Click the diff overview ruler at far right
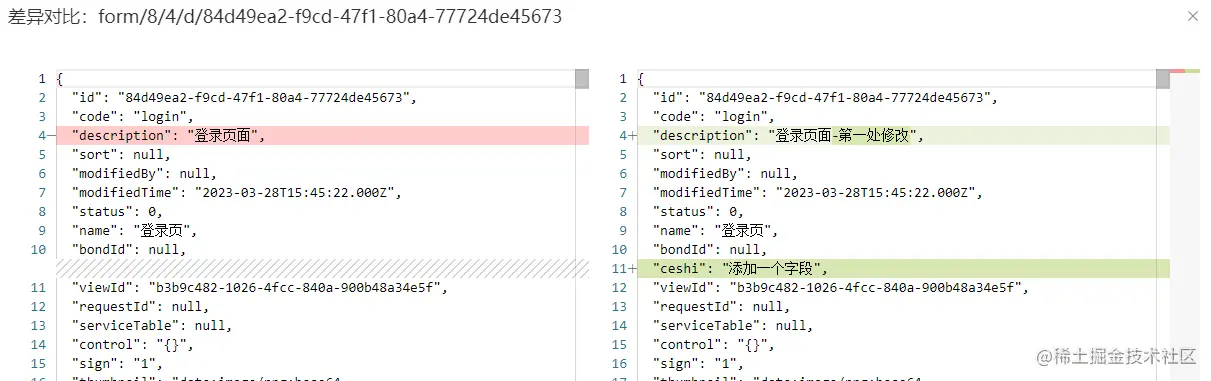 pos(1185,225)
